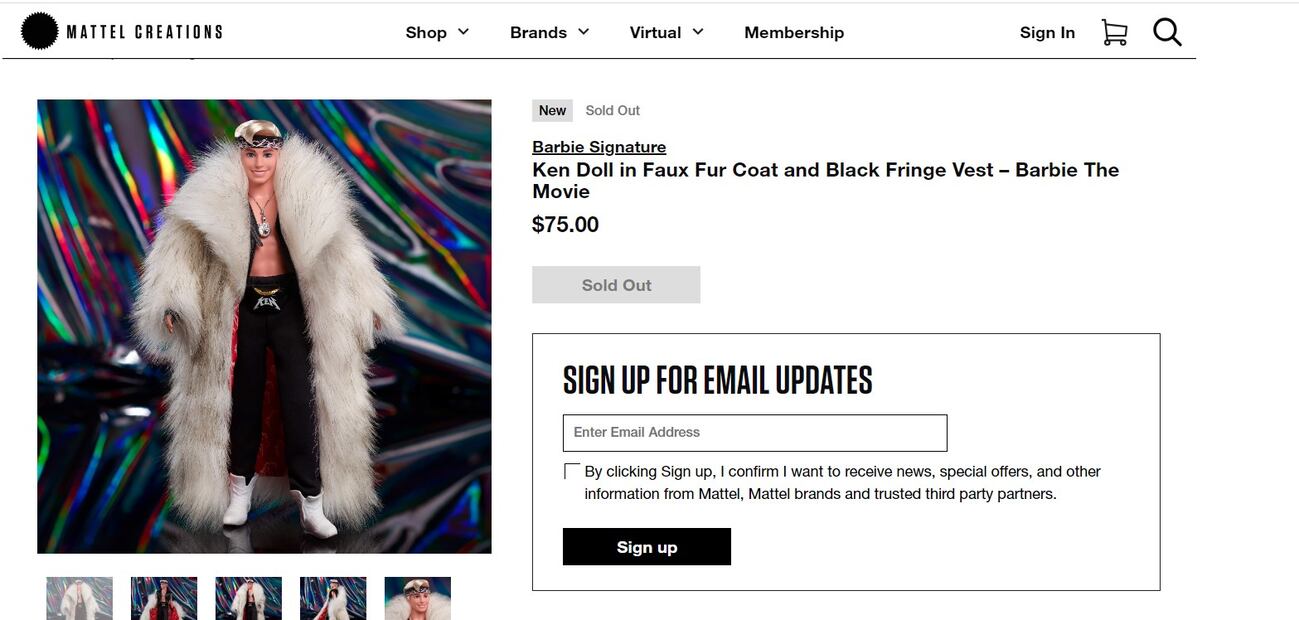Expand the Brands dropdown menu
Viewport: 1299px width, 620px height.
point(549,32)
